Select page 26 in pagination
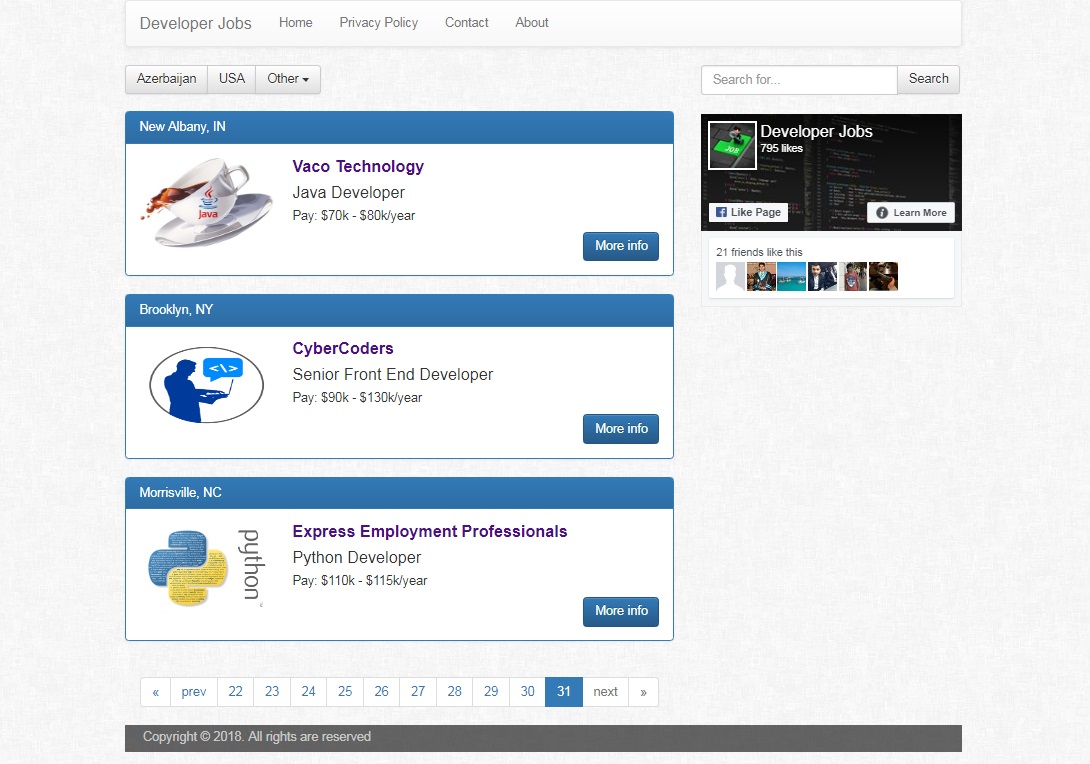Viewport: 1090px width, 764px height. click(x=382, y=692)
